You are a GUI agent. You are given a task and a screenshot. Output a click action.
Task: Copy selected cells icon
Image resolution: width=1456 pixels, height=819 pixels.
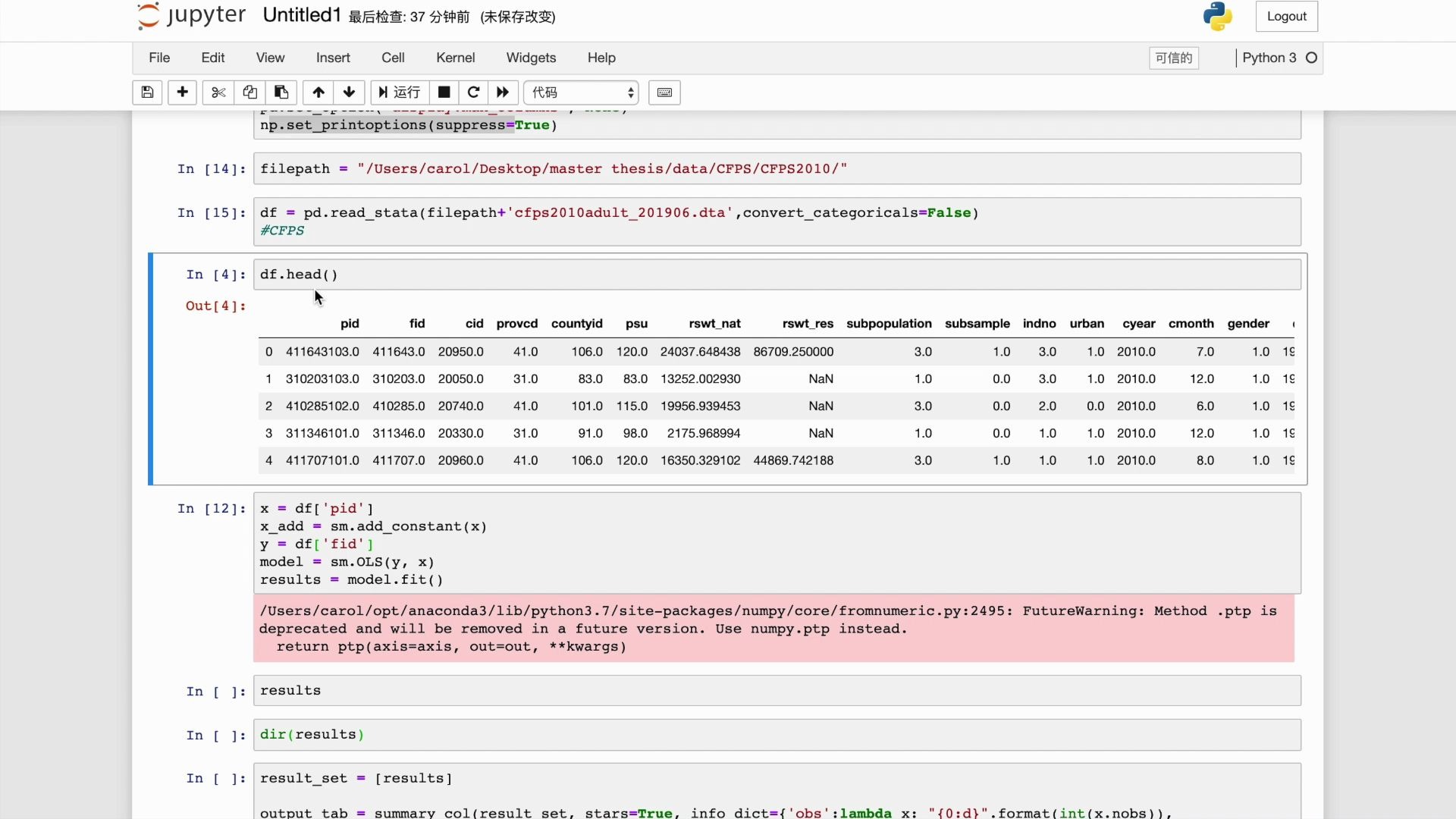click(x=249, y=93)
